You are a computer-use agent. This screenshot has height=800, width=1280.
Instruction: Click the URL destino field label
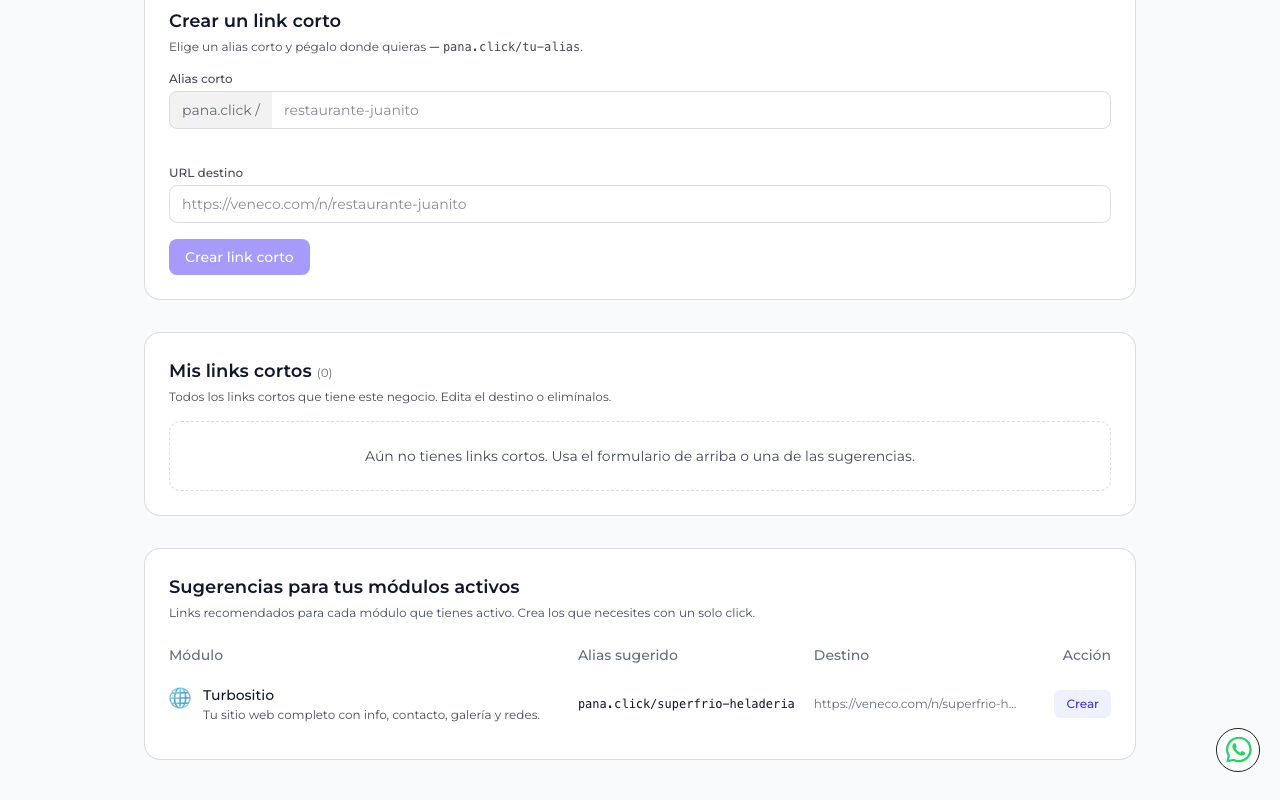pyautogui.click(x=206, y=173)
